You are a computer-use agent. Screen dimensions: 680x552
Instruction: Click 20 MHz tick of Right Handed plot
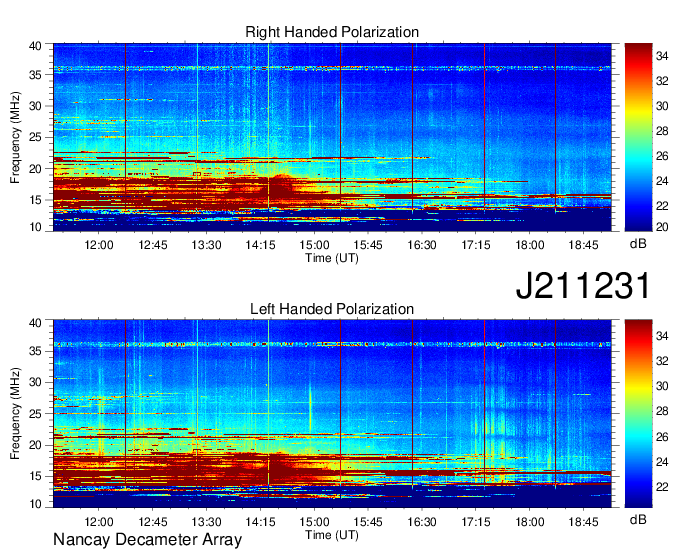pos(35,169)
